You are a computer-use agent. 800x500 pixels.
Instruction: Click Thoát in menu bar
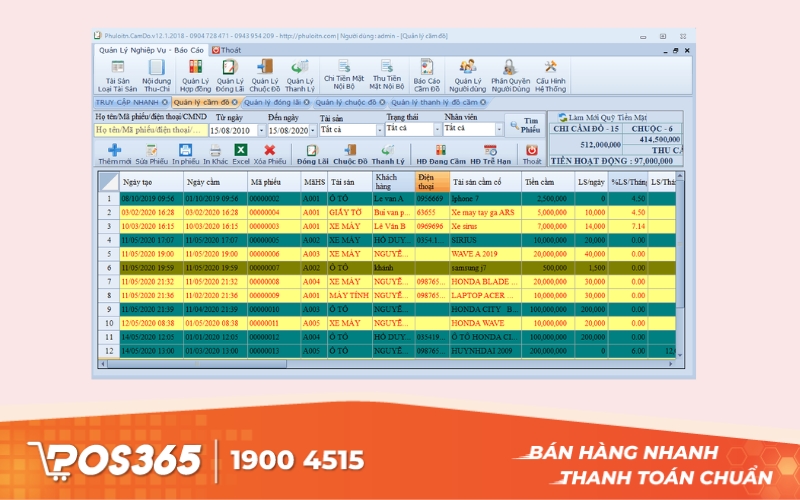click(227, 50)
